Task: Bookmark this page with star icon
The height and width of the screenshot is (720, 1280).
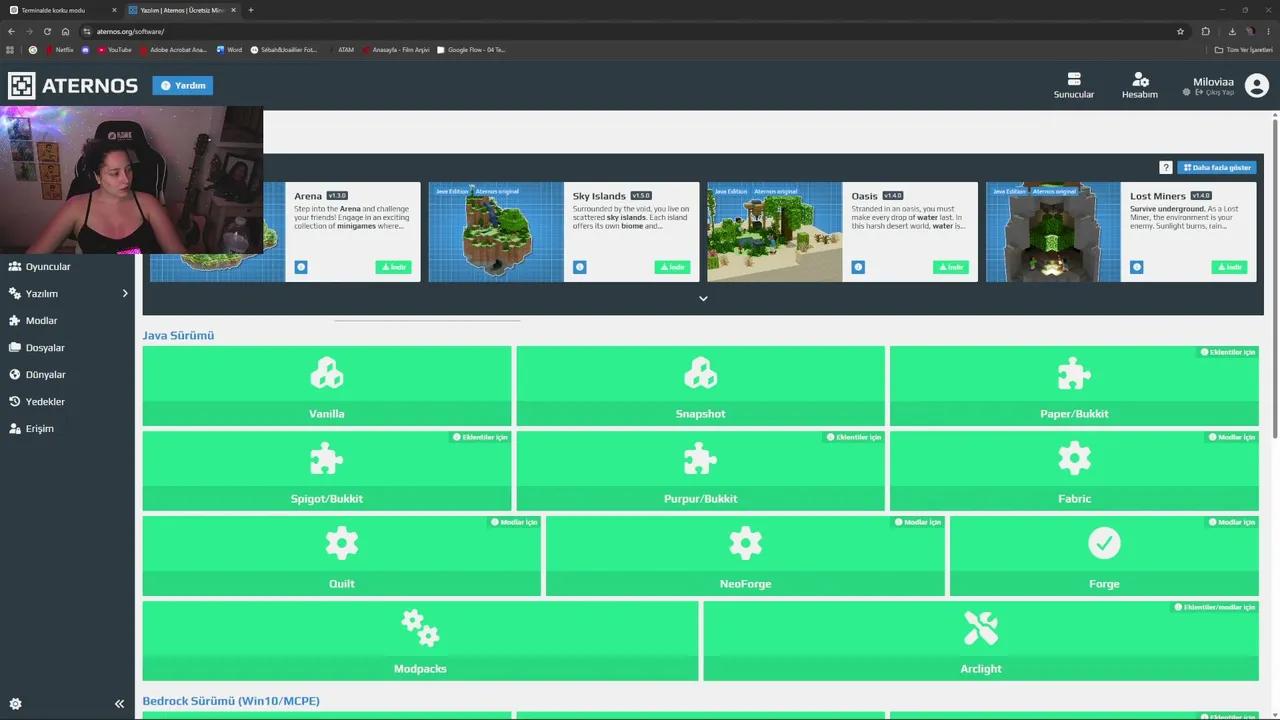Action: [1180, 31]
